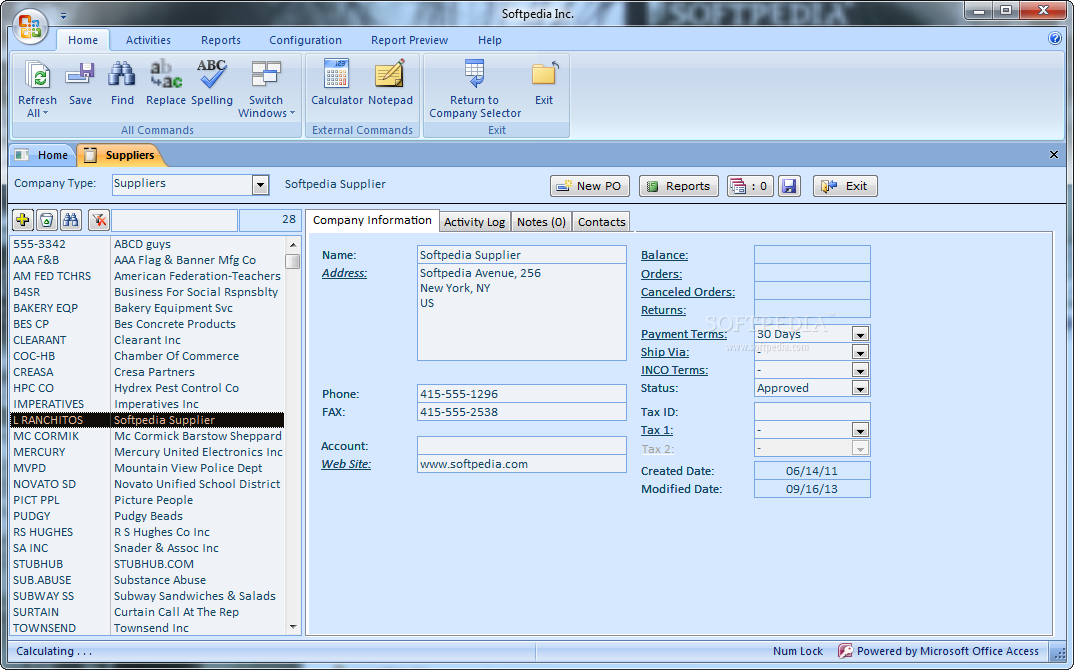Switch to the Reports ribbon tab
This screenshot has width=1074, height=670.
tap(221, 40)
